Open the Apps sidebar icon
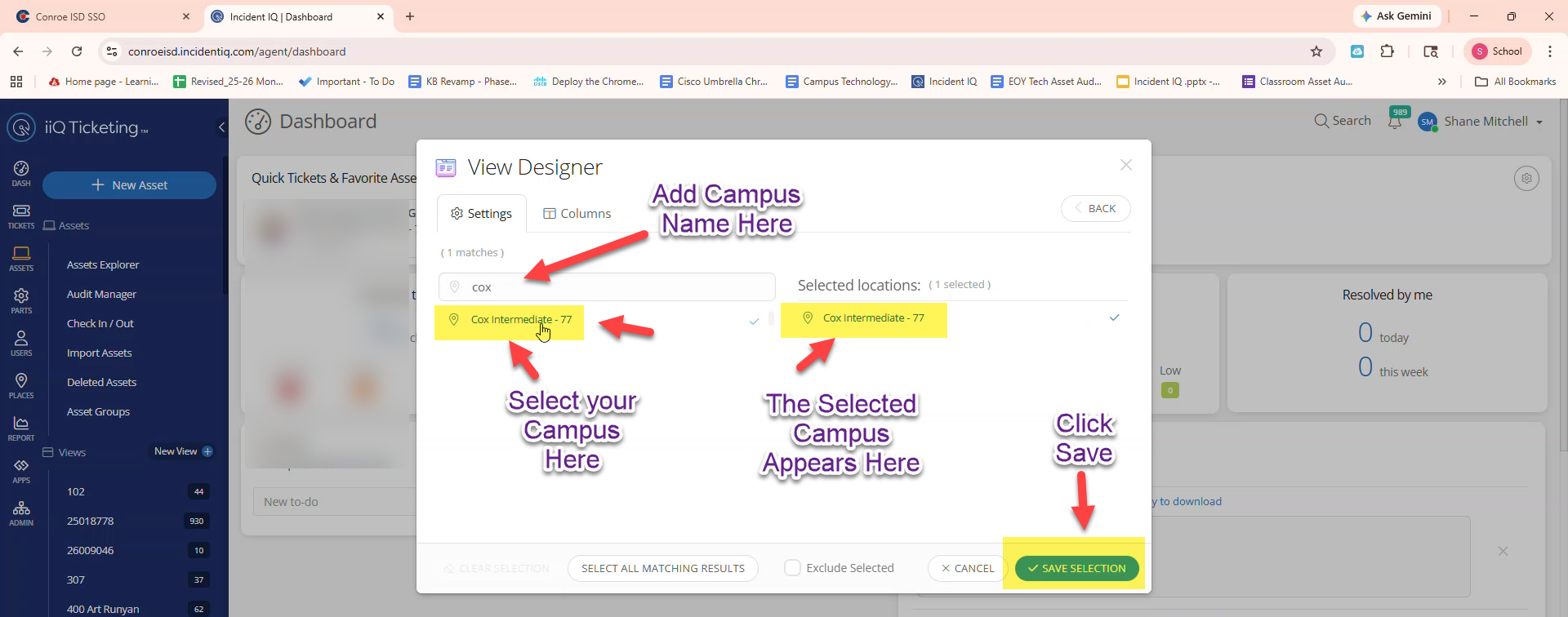 pyautogui.click(x=21, y=471)
